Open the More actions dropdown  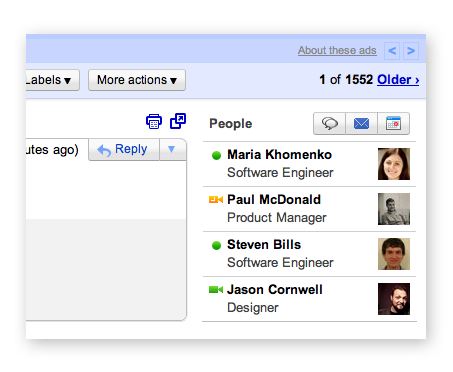137,80
